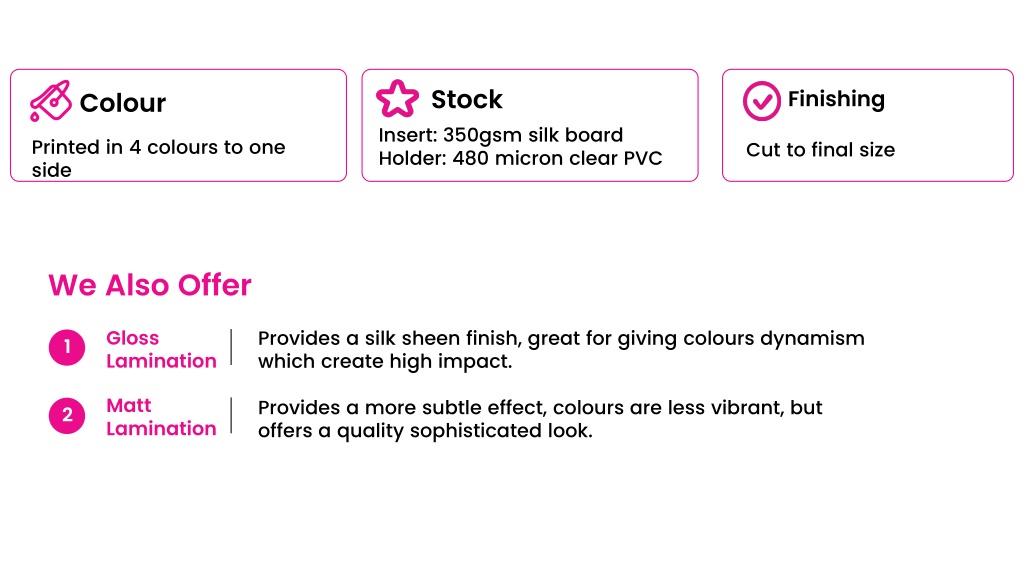This screenshot has height=576, width=1024.
Task: Click the We Also Offer heading
Action: click(150, 285)
